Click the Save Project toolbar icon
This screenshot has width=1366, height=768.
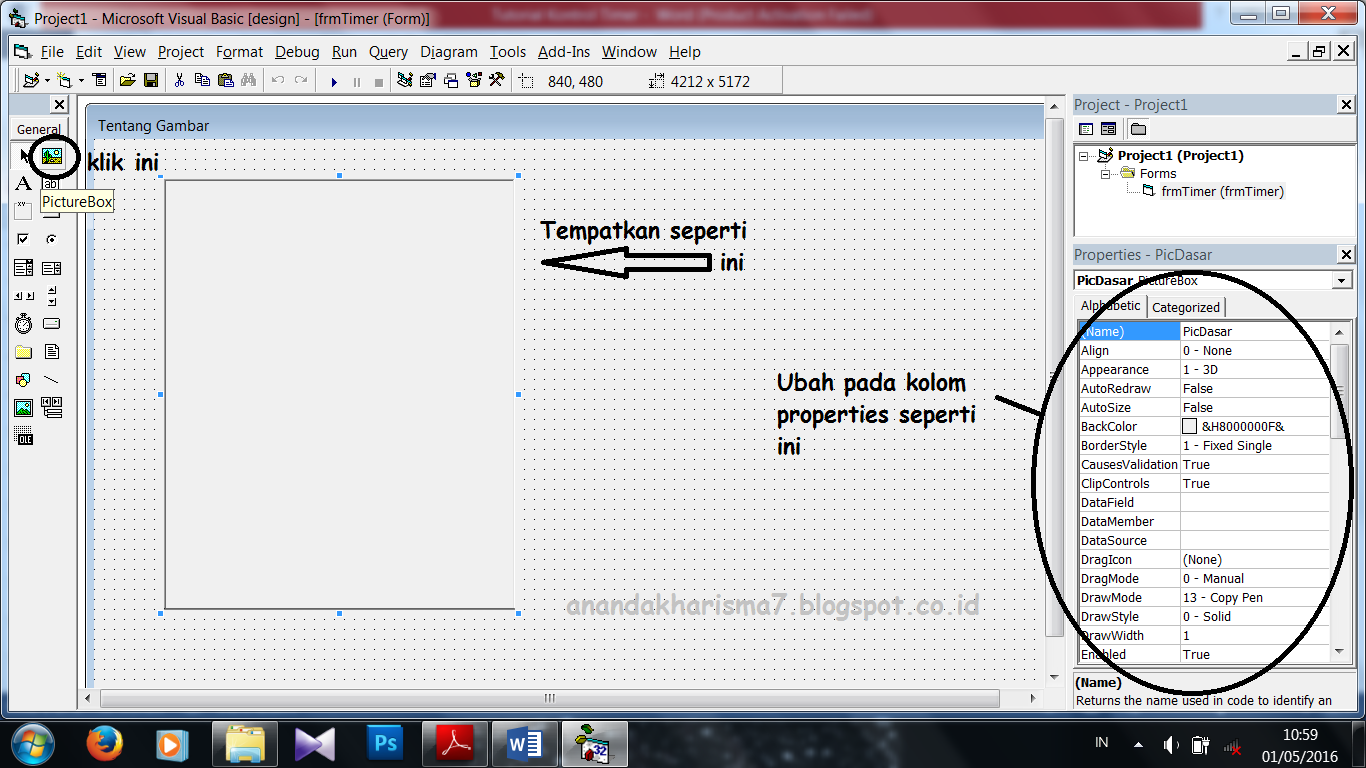click(151, 81)
